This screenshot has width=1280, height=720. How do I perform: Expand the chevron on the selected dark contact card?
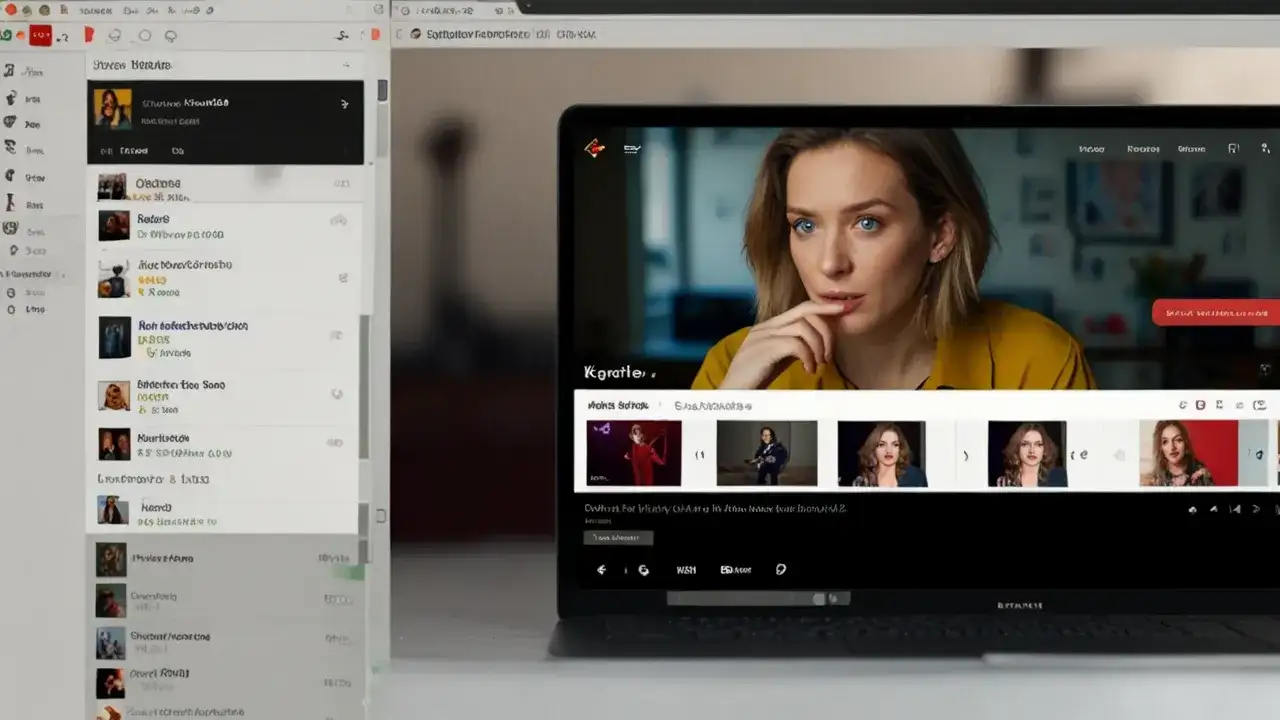(345, 104)
